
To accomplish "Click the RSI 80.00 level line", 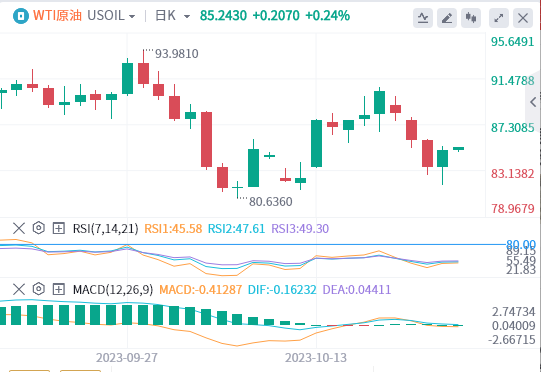I will (253, 245).
